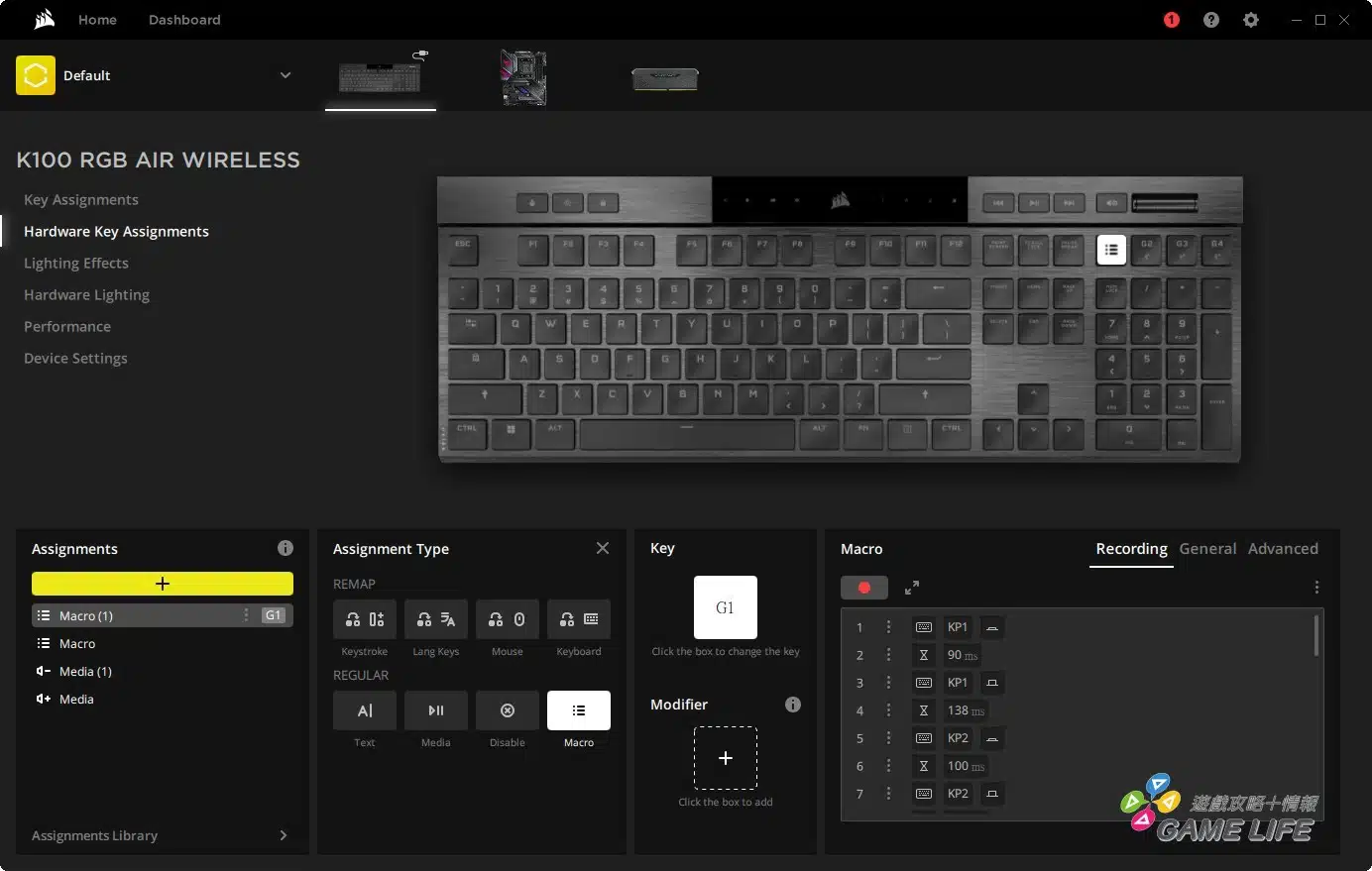Select the Mouse remap assignment type
Screen dimensions: 1372x871
coord(508,619)
